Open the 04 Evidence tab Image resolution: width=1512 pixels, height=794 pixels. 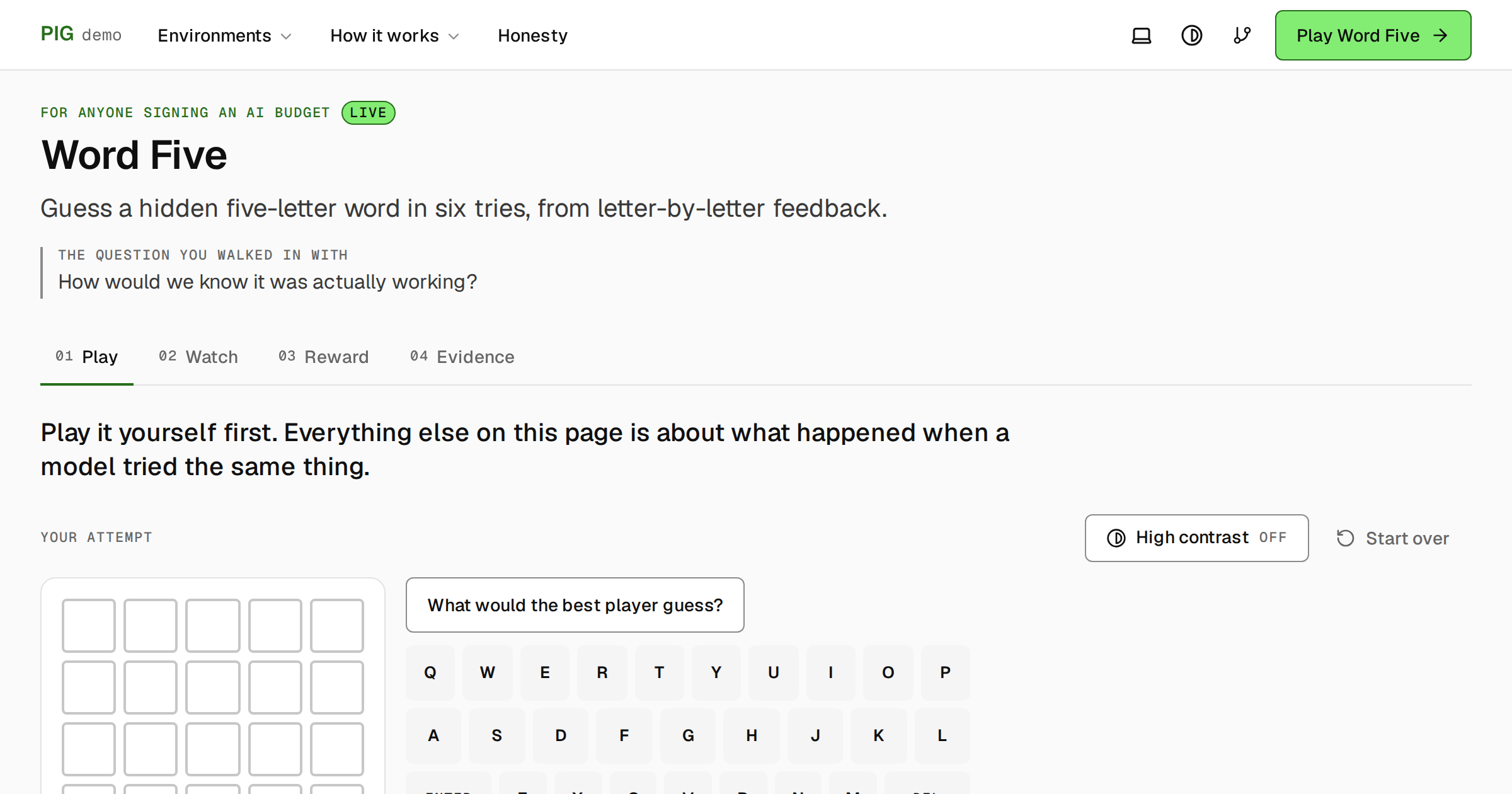(x=462, y=357)
